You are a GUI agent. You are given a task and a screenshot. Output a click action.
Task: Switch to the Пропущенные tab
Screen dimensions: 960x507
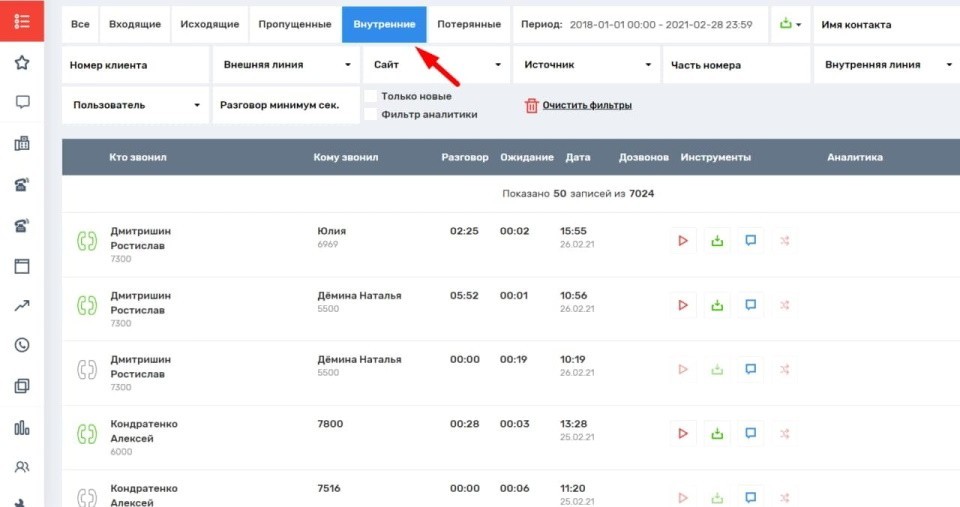295,24
